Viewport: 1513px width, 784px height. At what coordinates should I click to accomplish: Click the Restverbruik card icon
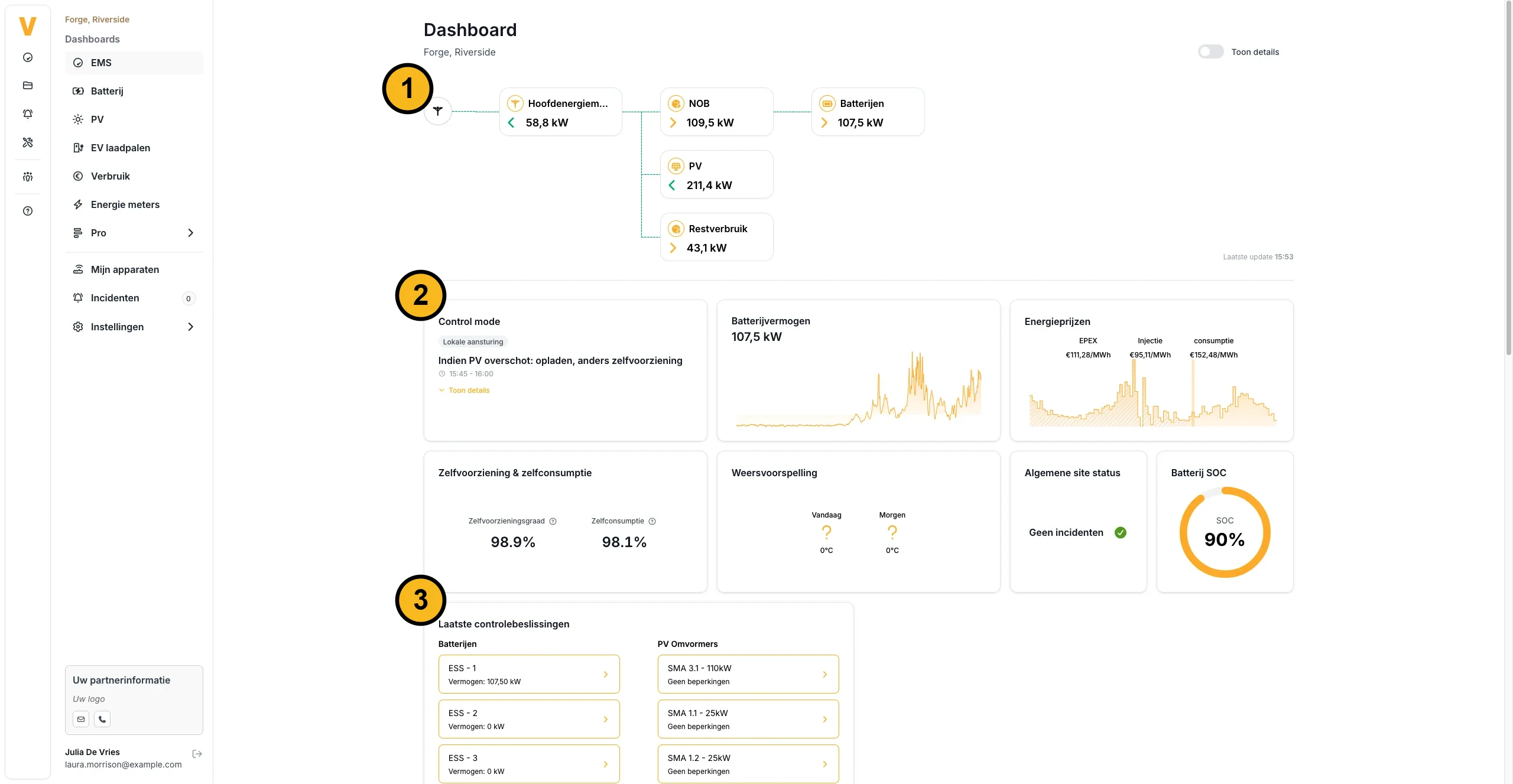676,229
